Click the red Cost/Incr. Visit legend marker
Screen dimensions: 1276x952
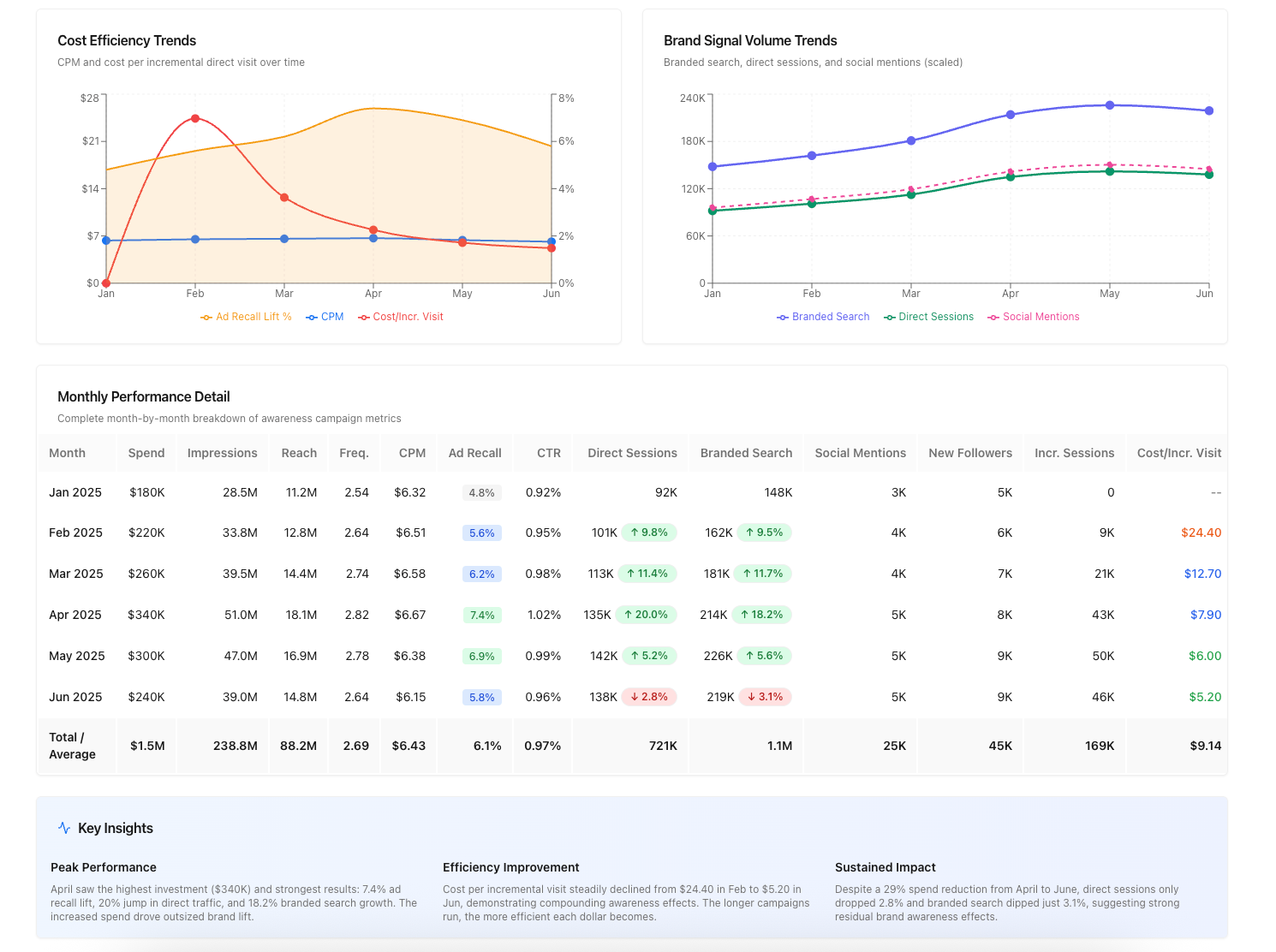coord(366,316)
